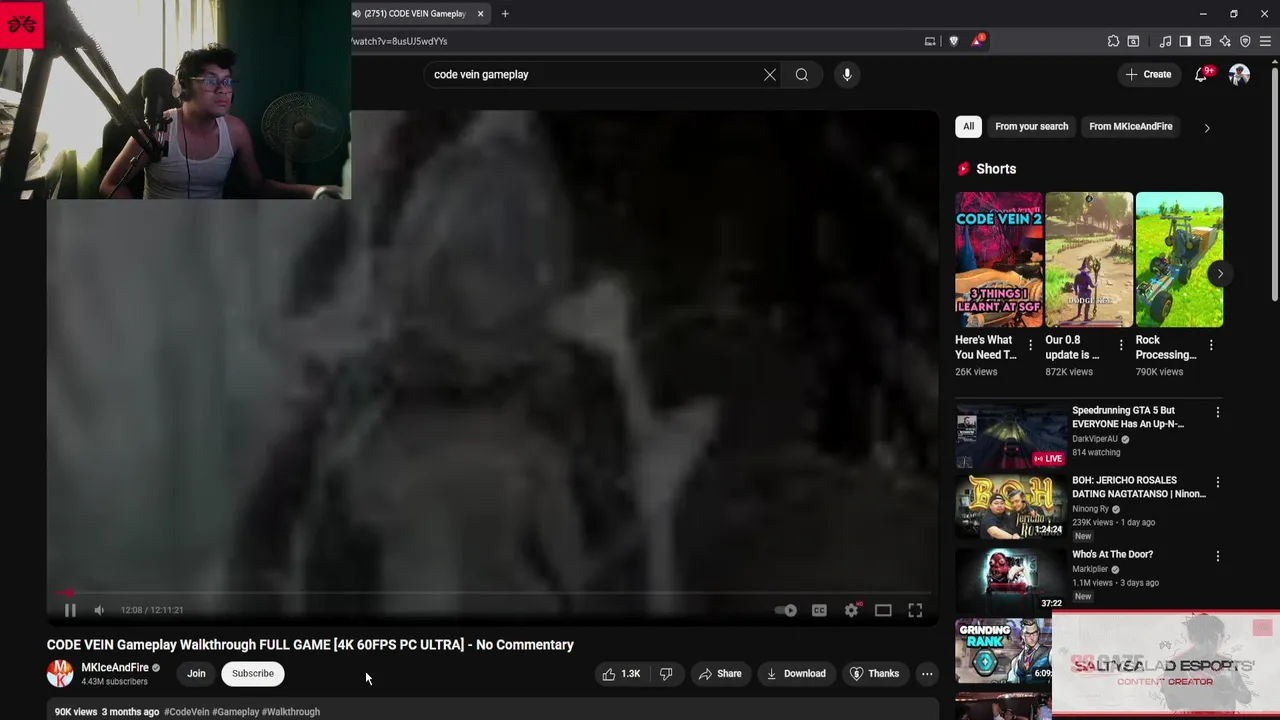Toggle the browser sidebar panel
Screen dimensions: 1280x720
coord(1185,41)
